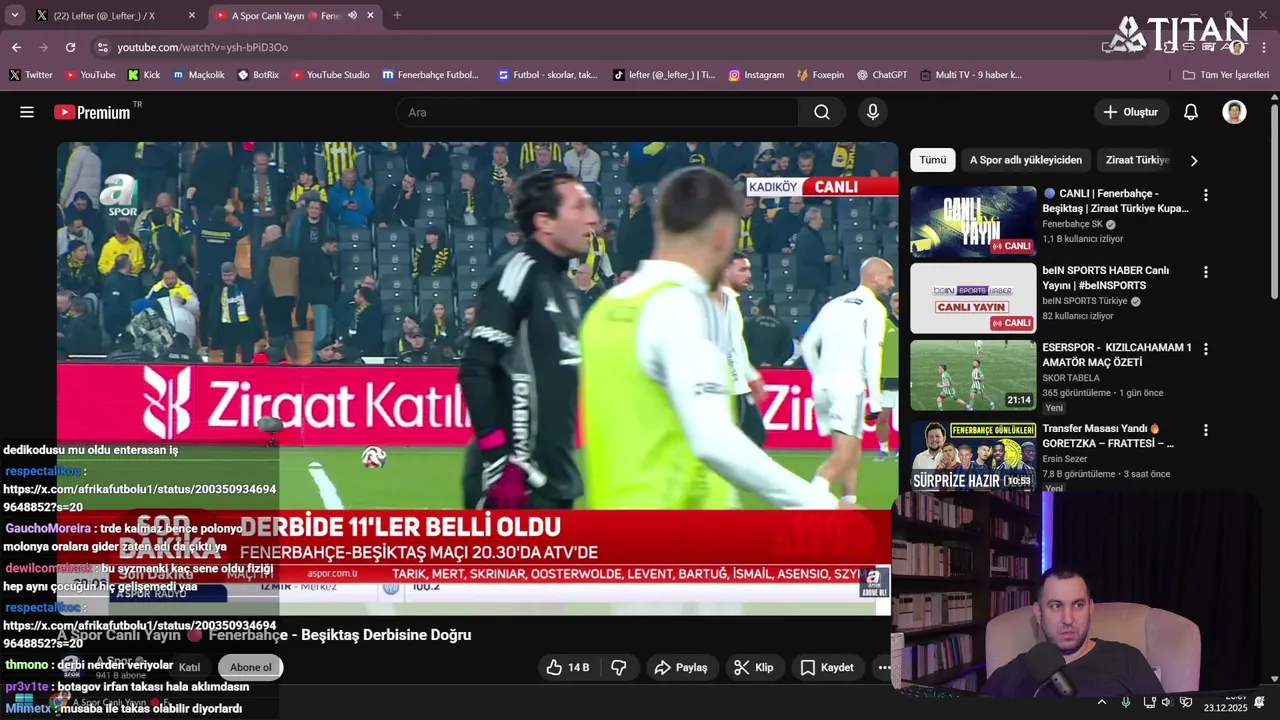Viewport: 1280px width, 720px height.
Task: Open the Tüm Yer İşaretleri folder
Action: click(1225, 75)
